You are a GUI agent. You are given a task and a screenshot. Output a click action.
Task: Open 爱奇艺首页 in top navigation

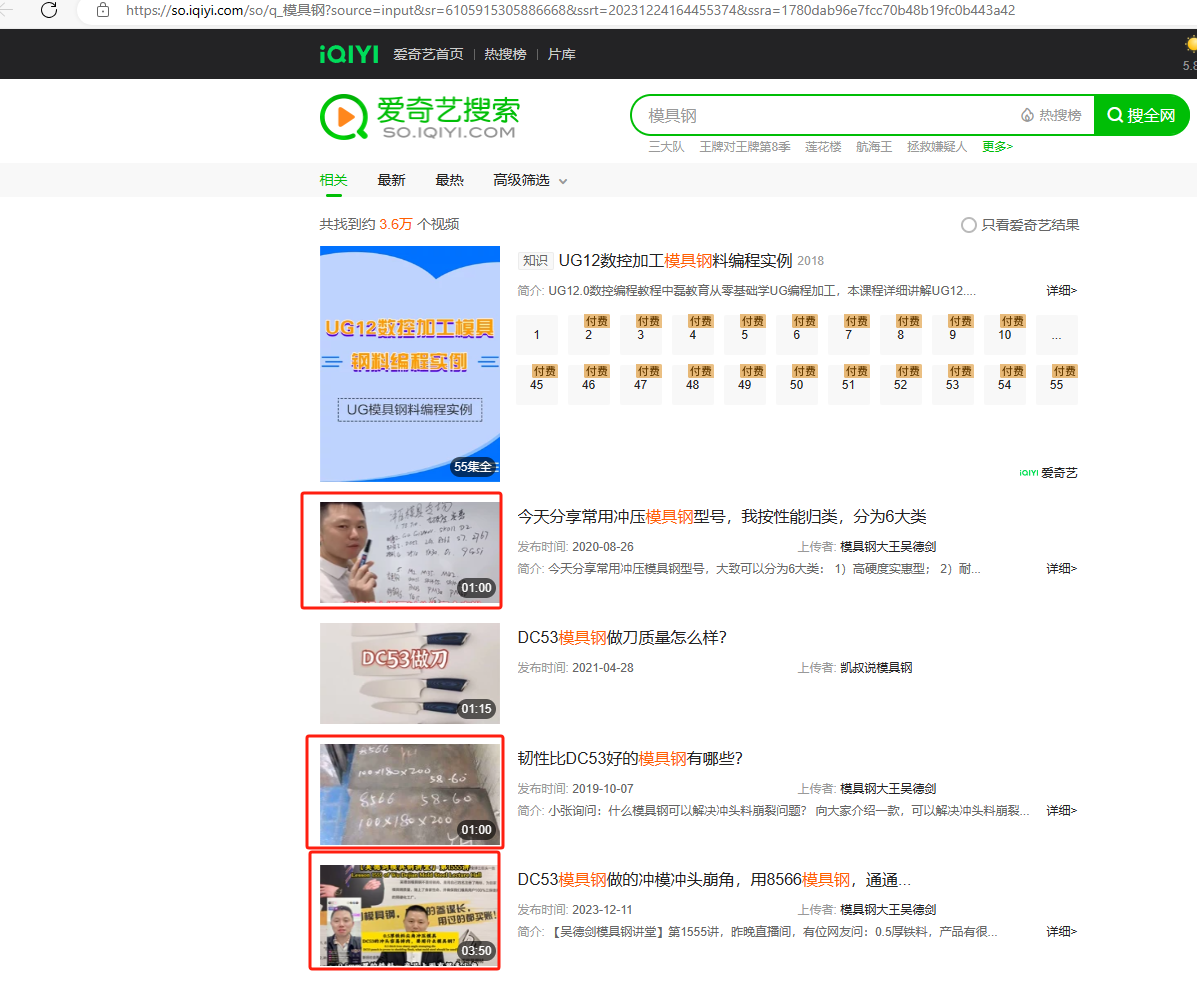tap(428, 54)
